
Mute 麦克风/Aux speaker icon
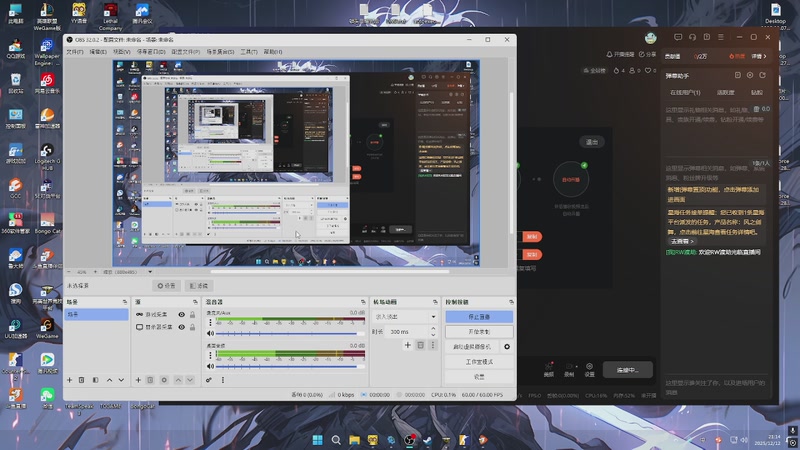click(x=210, y=333)
